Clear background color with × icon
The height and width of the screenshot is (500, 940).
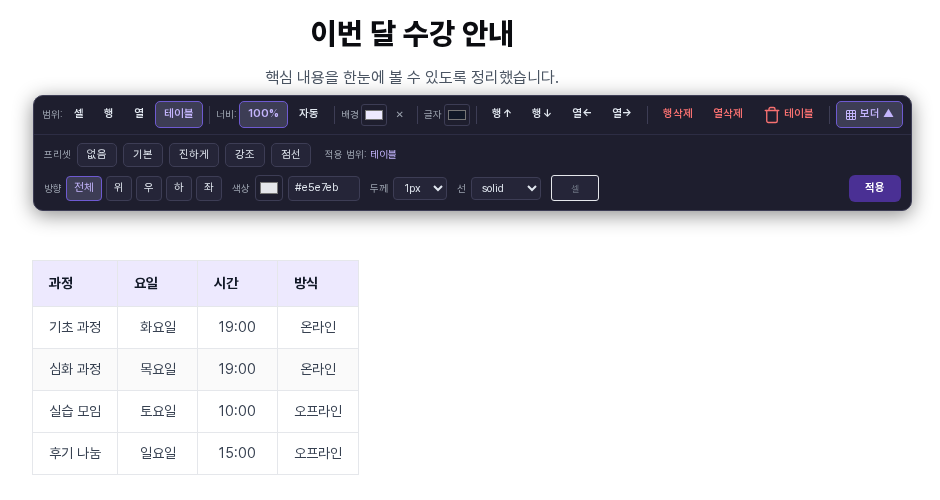tap(400, 115)
